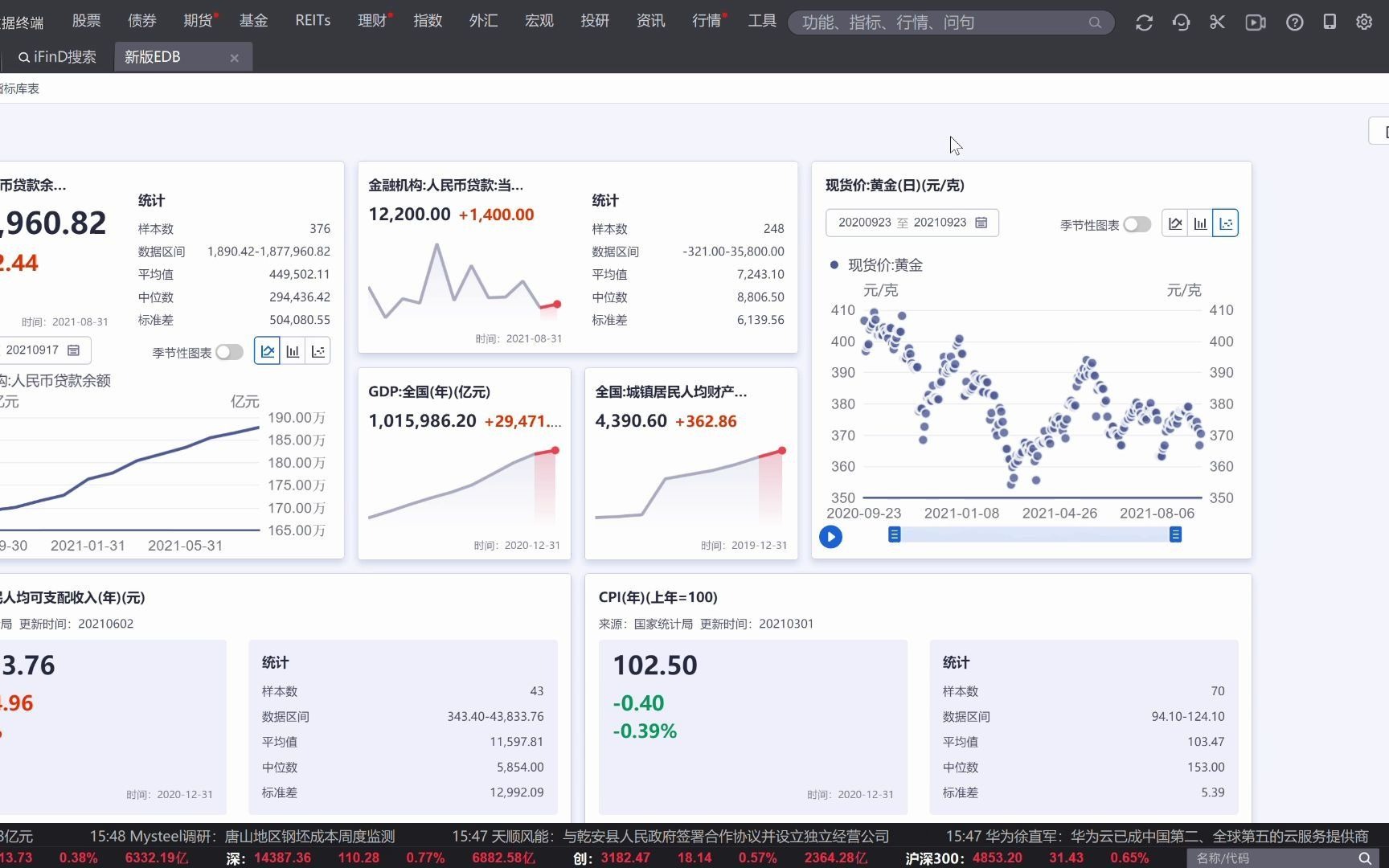The image size is (1389, 868).
Task: Select scatter chart icon in gold price card
Action: pyautogui.click(x=1226, y=223)
